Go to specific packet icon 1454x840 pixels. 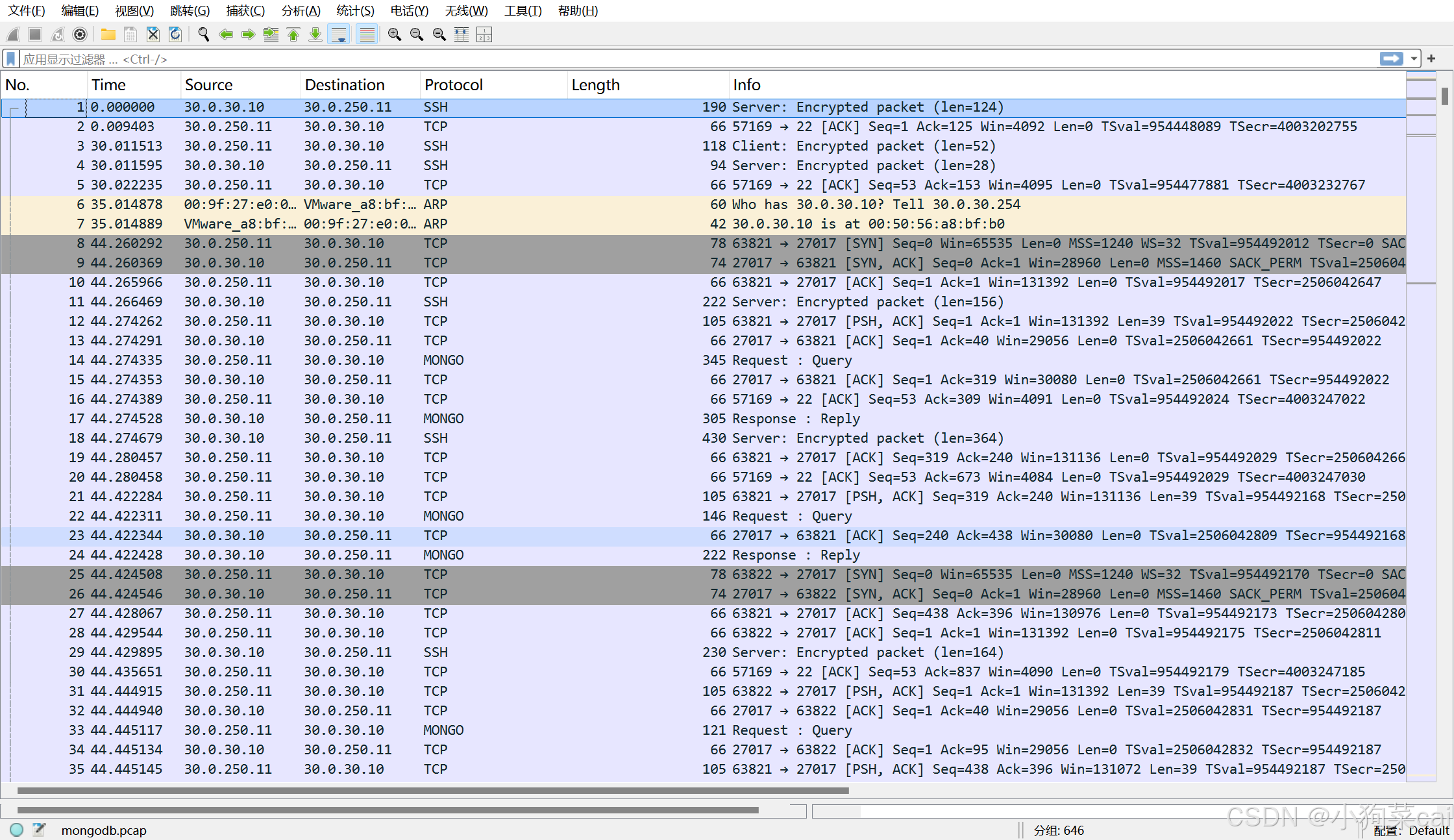[271, 34]
